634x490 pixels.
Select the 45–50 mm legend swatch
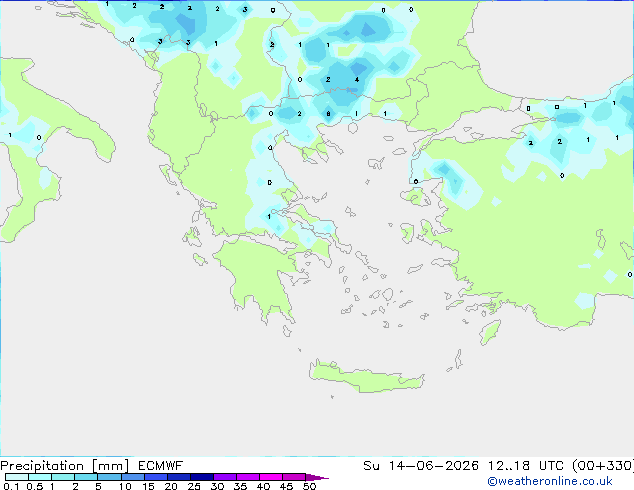[294, 477]
